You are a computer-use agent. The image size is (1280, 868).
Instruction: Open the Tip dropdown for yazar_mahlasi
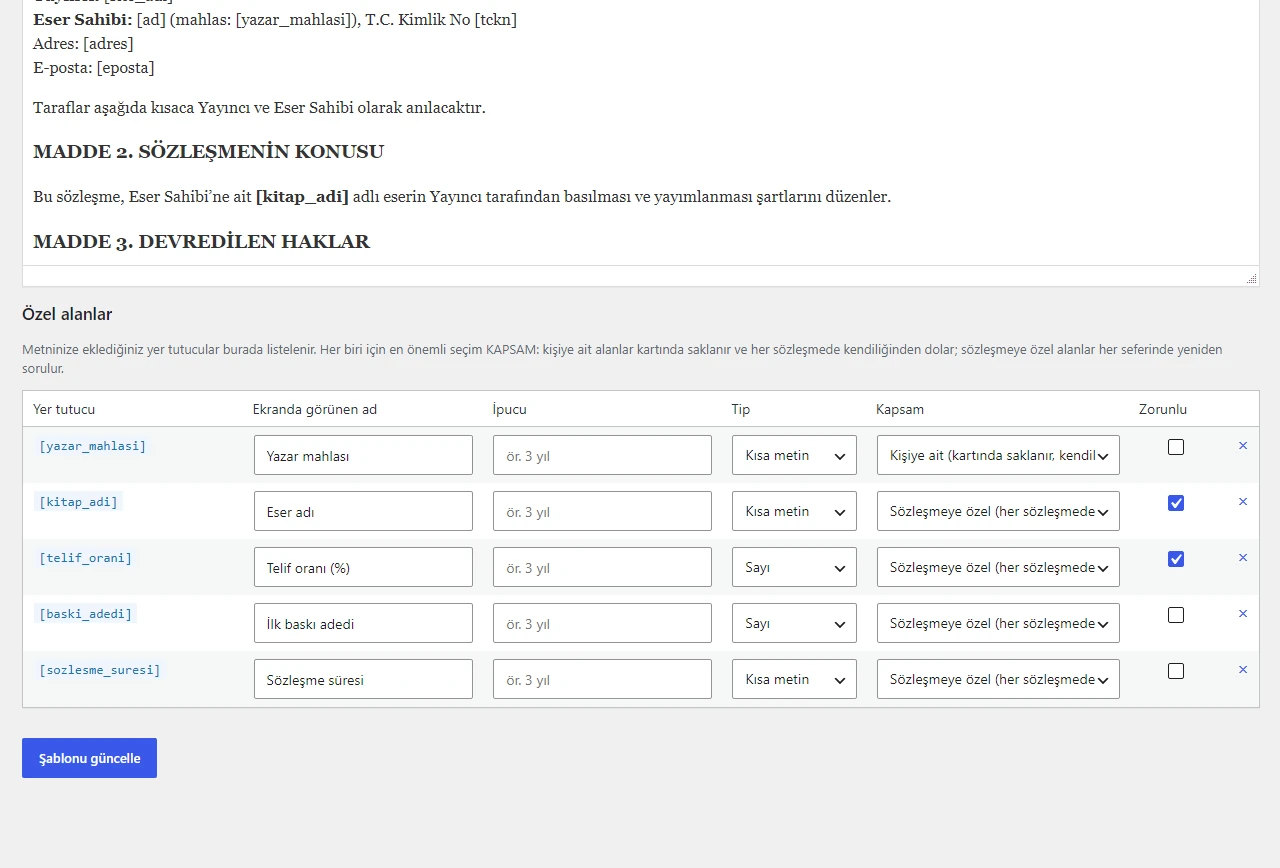794,455
